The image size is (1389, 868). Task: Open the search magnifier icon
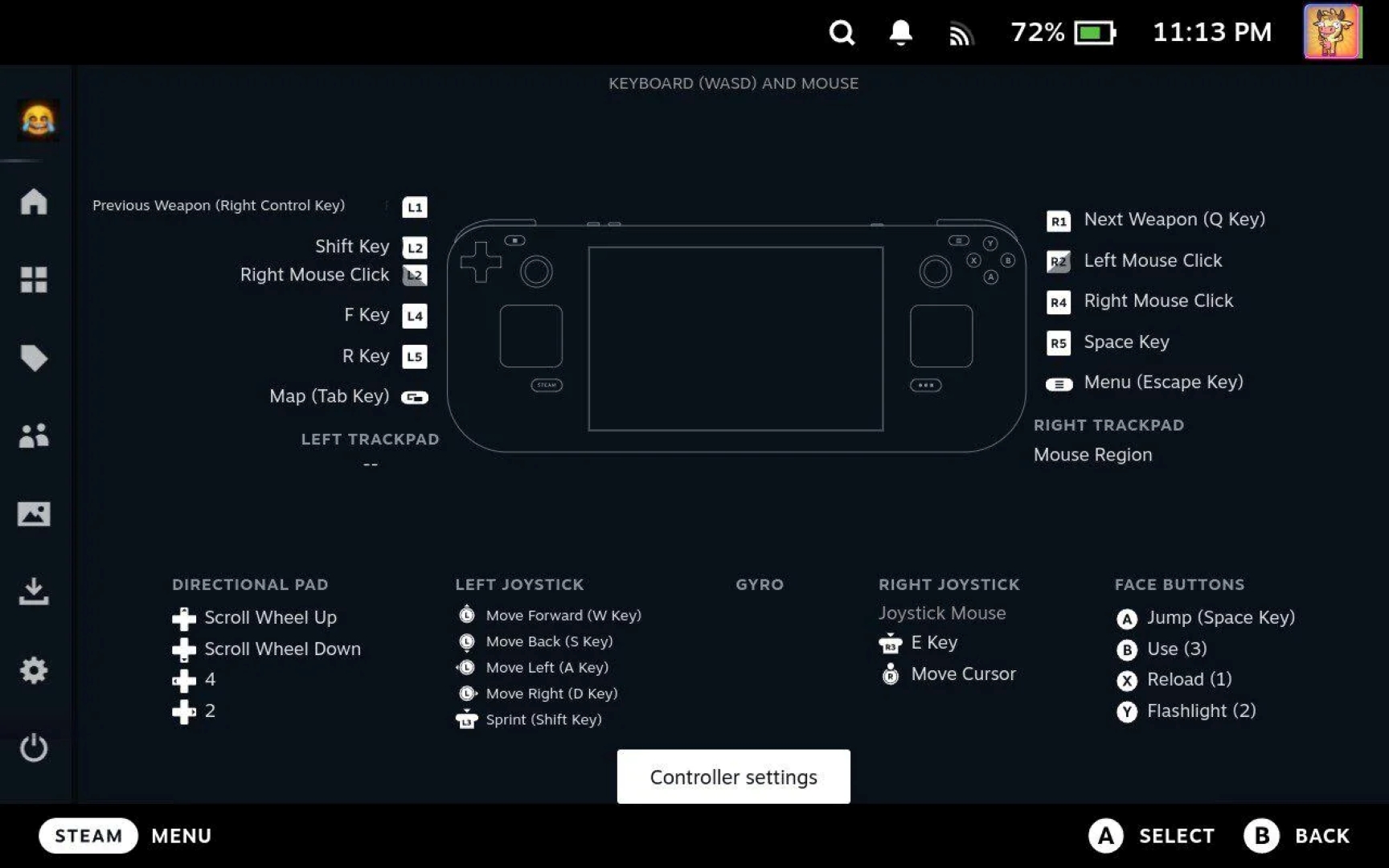pyautogui.click(x=842, y=33)
